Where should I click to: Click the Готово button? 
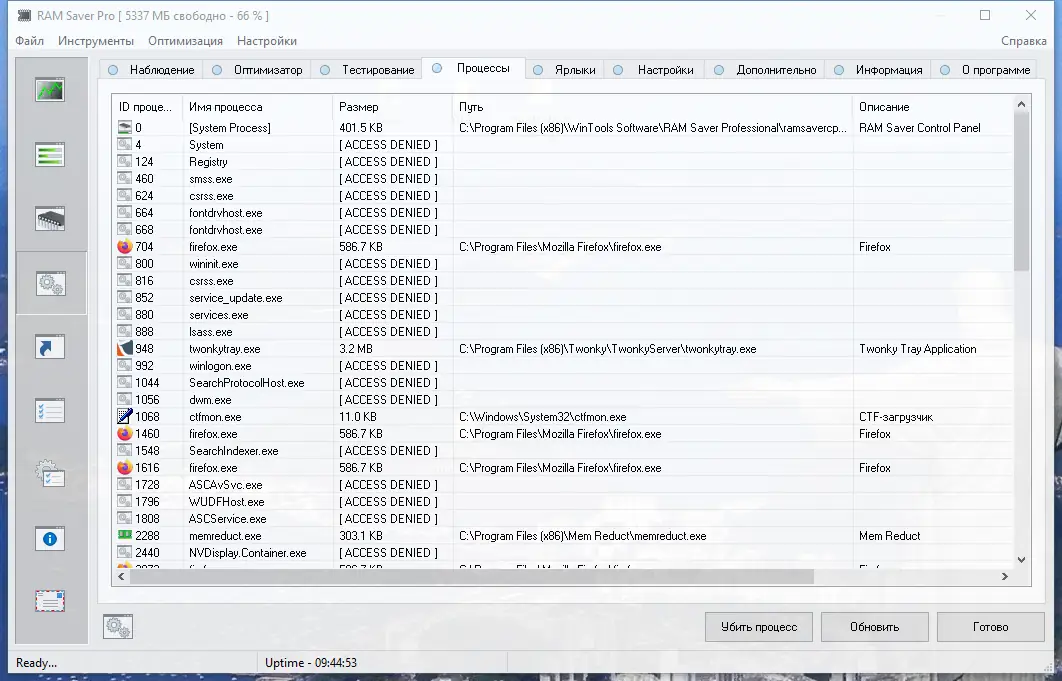990,627
